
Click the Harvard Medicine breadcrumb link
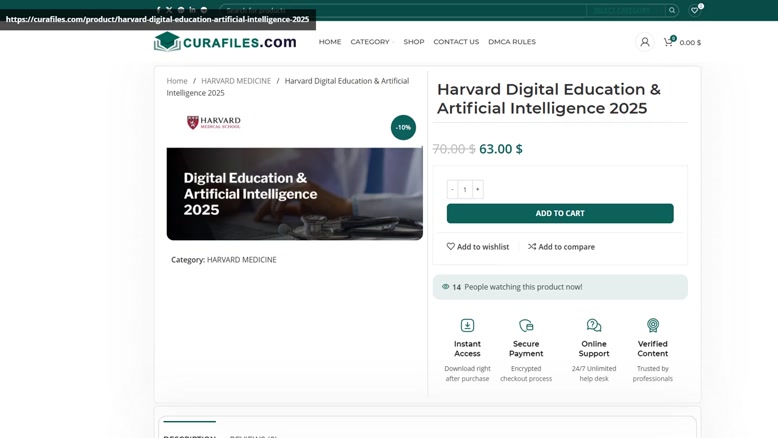236,81
